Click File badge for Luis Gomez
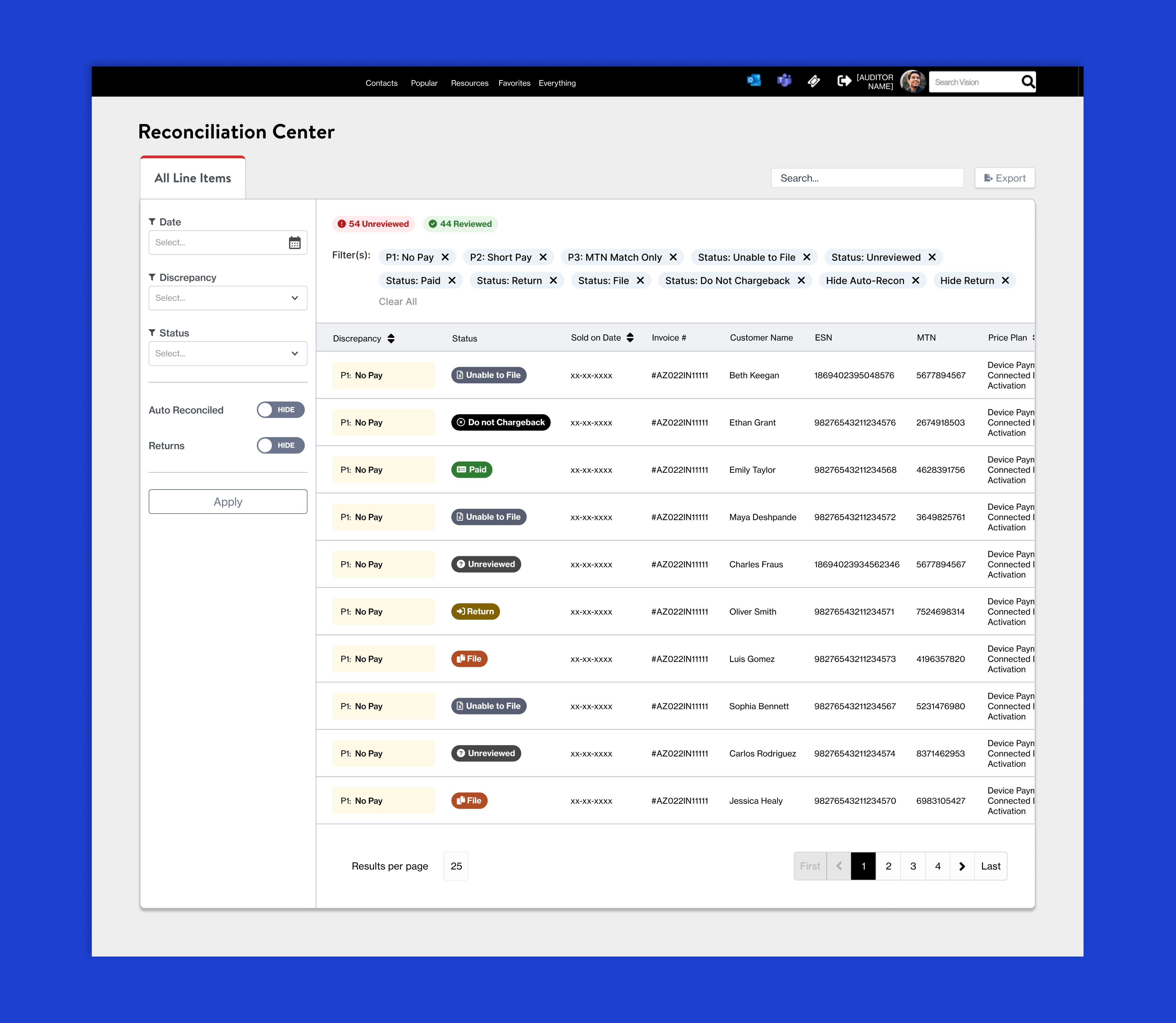1176x1023 pixels. point(469,659)
